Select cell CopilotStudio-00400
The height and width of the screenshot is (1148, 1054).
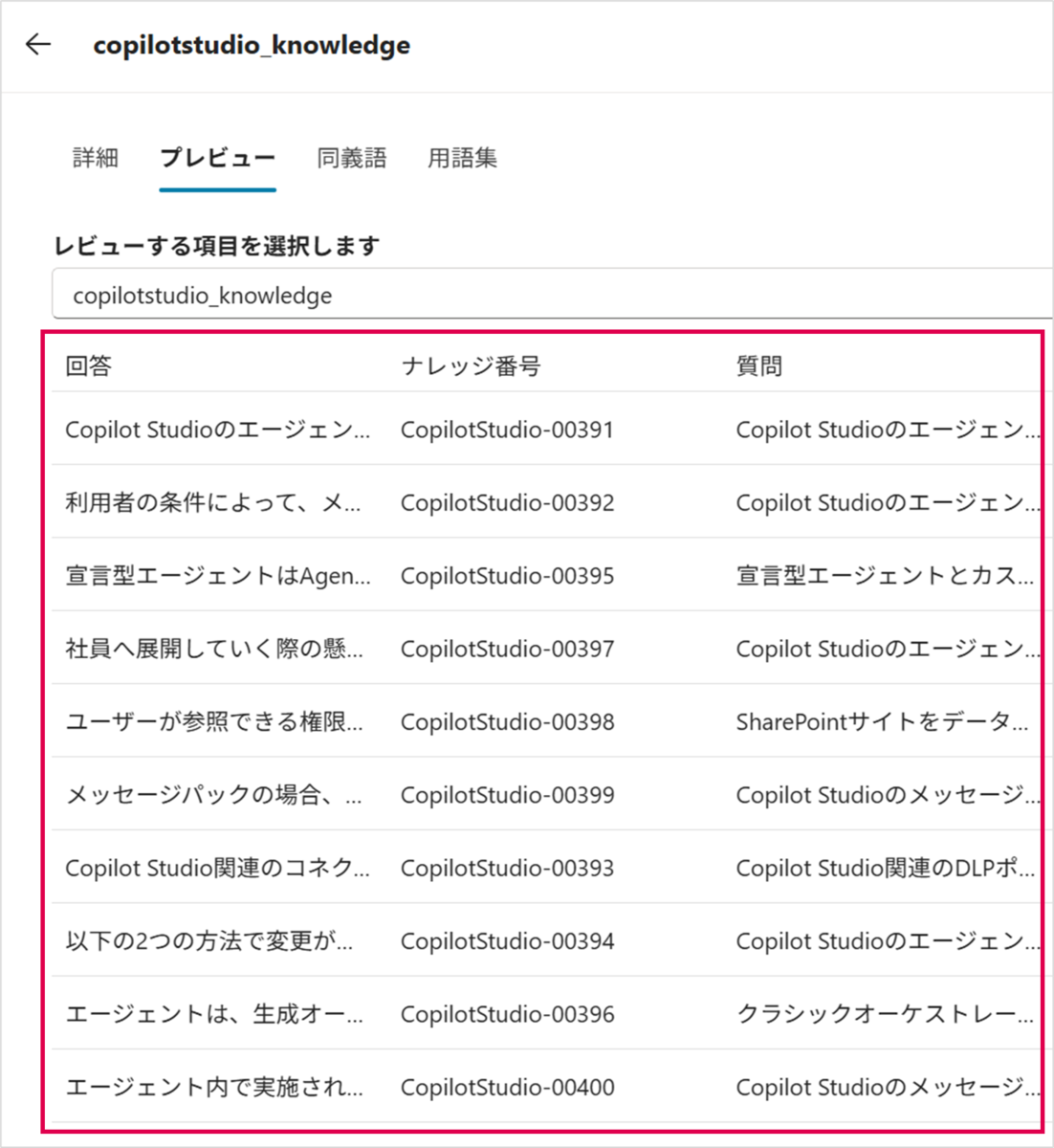(507, 1088)
